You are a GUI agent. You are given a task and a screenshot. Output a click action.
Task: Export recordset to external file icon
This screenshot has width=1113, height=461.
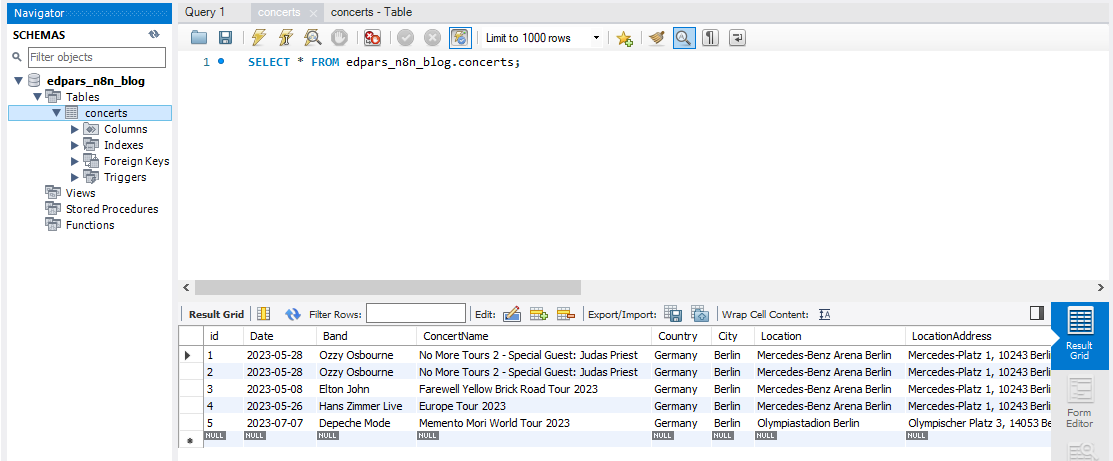pyautogui.click(x=673, y=314)
